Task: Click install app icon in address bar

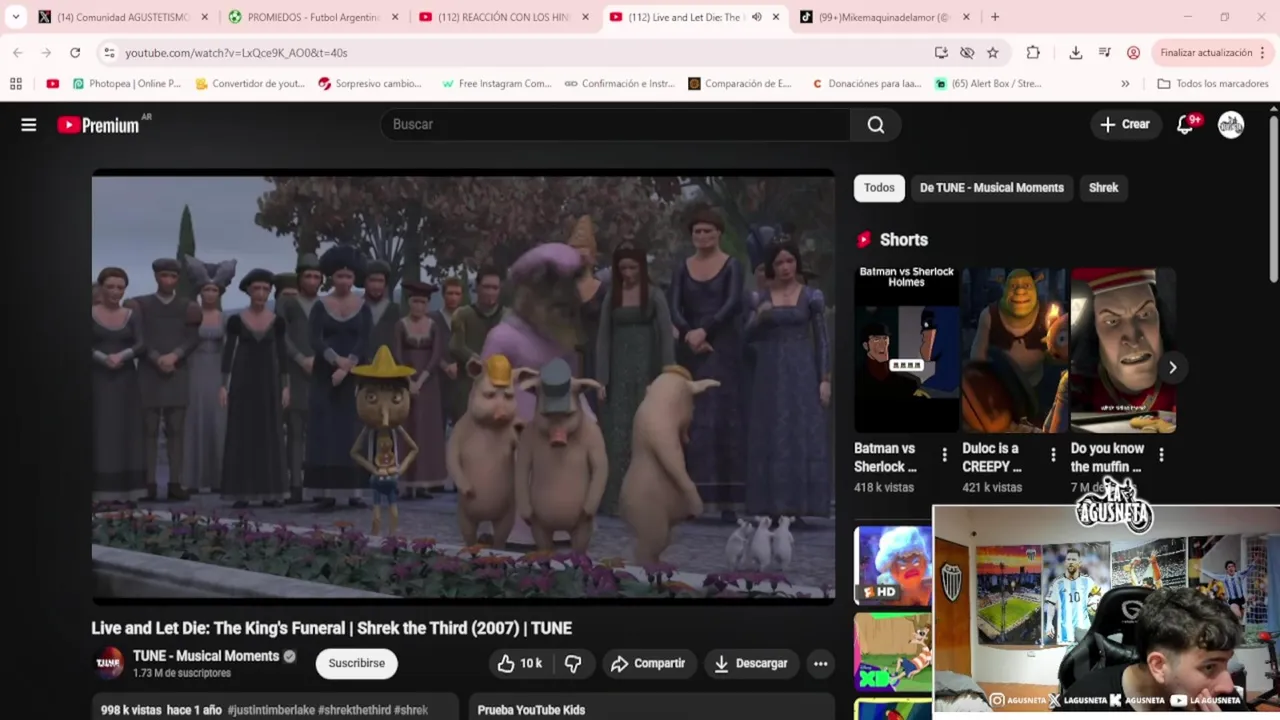Action: [x=941, y=52]
